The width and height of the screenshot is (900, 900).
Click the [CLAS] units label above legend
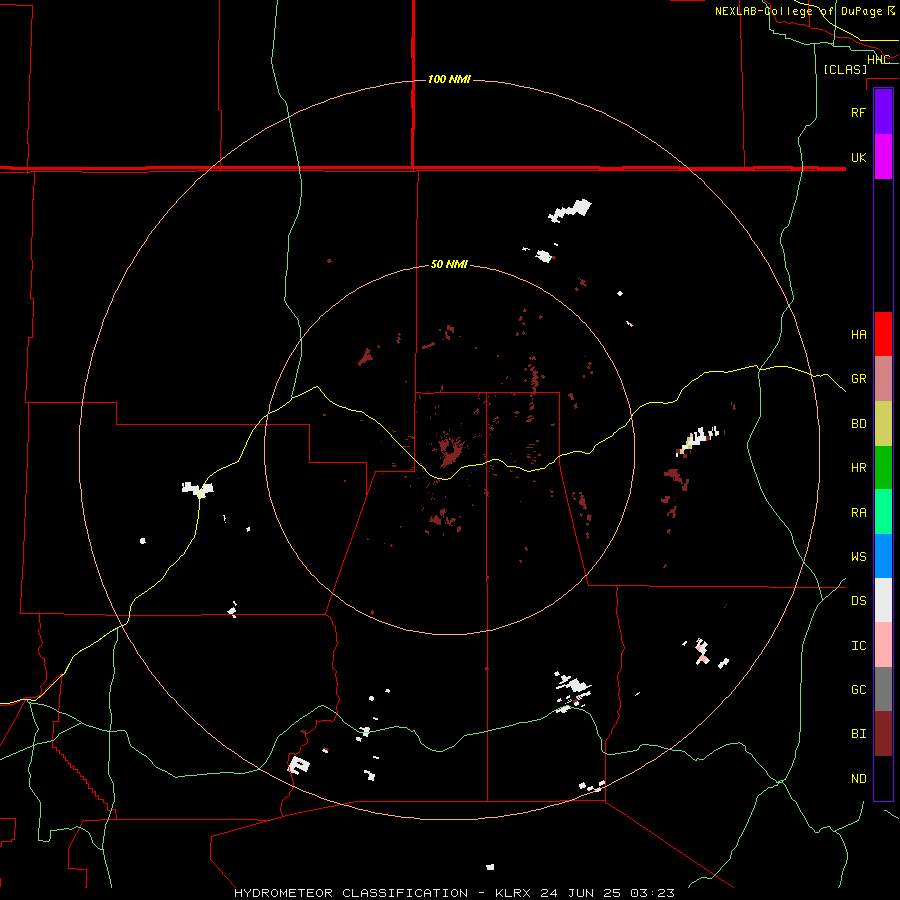coord(845,69)
